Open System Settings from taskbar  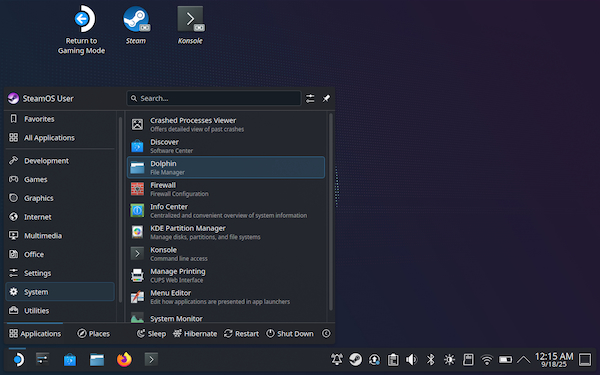[x=42, y=360]
